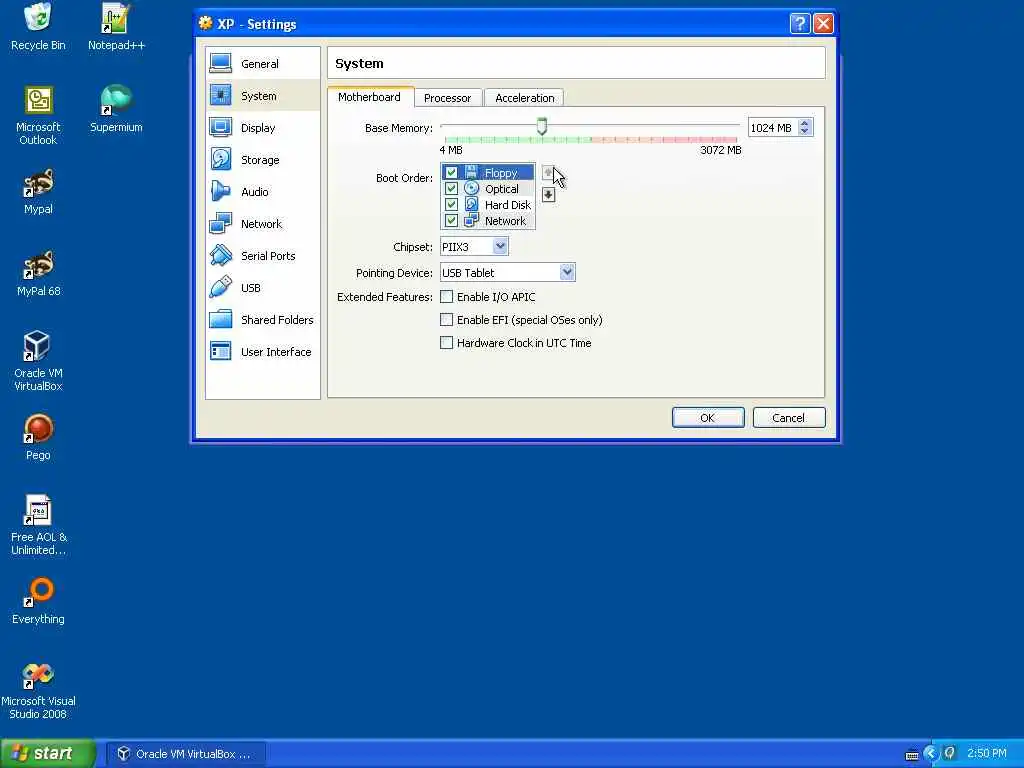Select the Optical row in boot order
Viewport: 1024px width, 768px height.
tap(488, 189)
